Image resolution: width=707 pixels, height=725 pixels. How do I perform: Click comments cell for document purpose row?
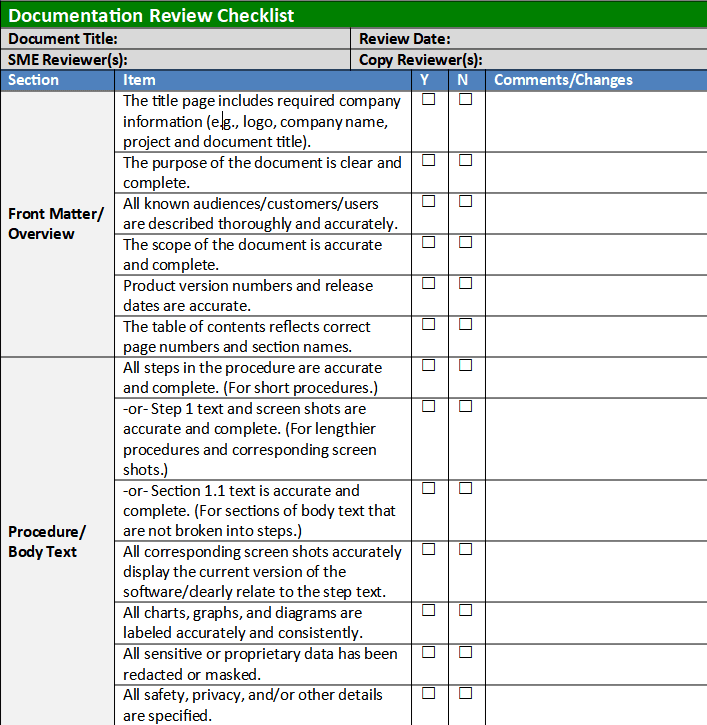pyautogui.click(x=595, y=172)
